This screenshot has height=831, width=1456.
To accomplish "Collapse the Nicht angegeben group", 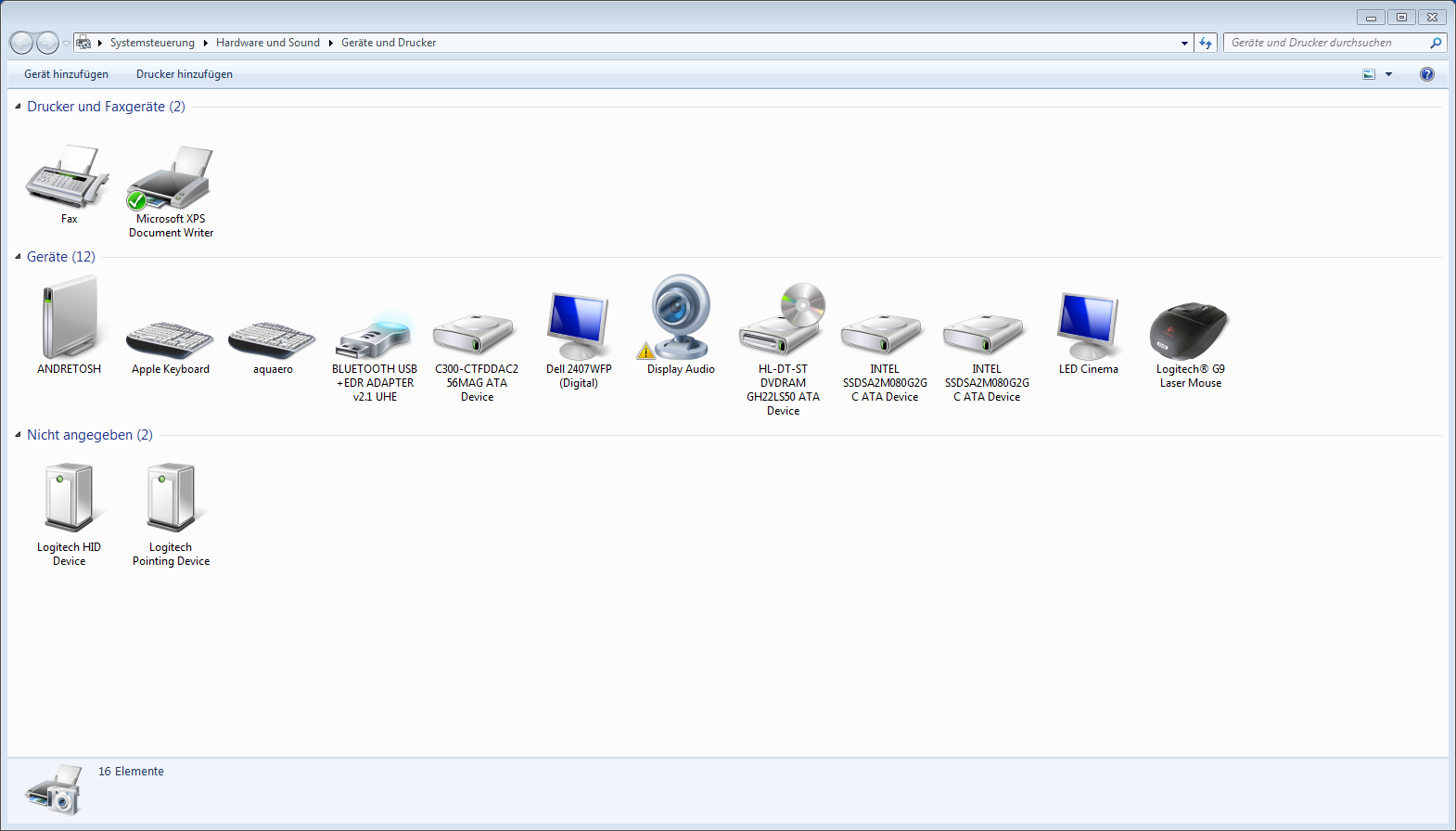I will pyautogui.click(x=18, y=435).
